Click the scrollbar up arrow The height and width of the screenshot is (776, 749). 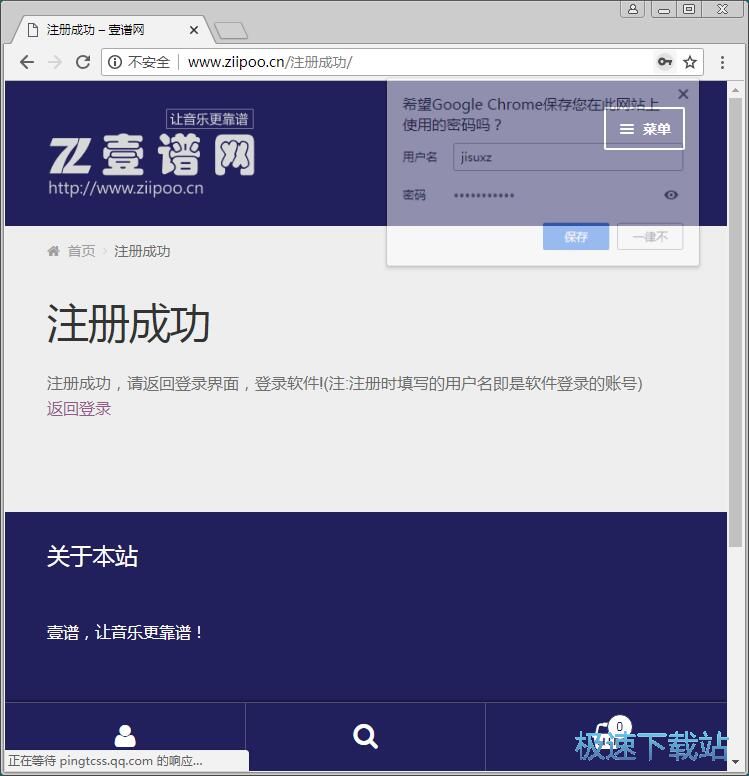click(735, 90)
